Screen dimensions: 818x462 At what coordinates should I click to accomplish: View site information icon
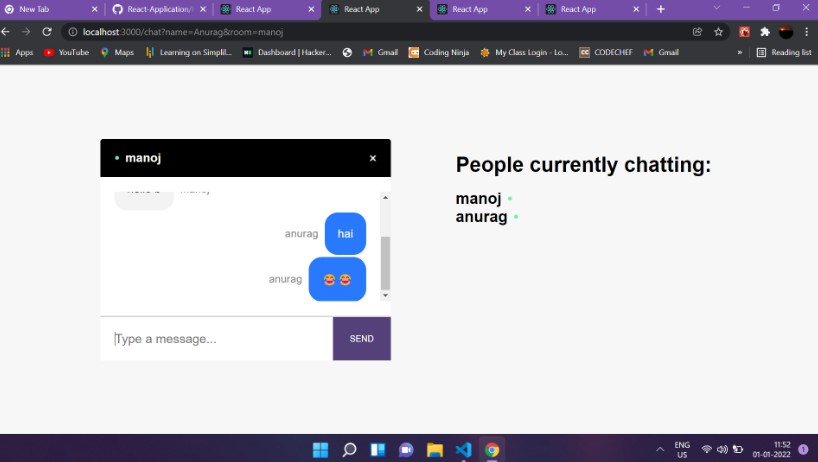click(x=73, y=32)
